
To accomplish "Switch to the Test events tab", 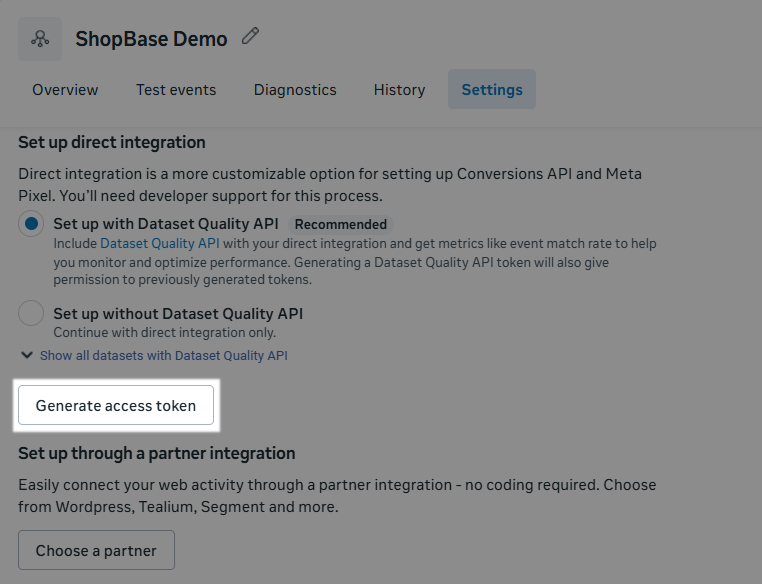I will pyautogui.click(x=176, y=90).
